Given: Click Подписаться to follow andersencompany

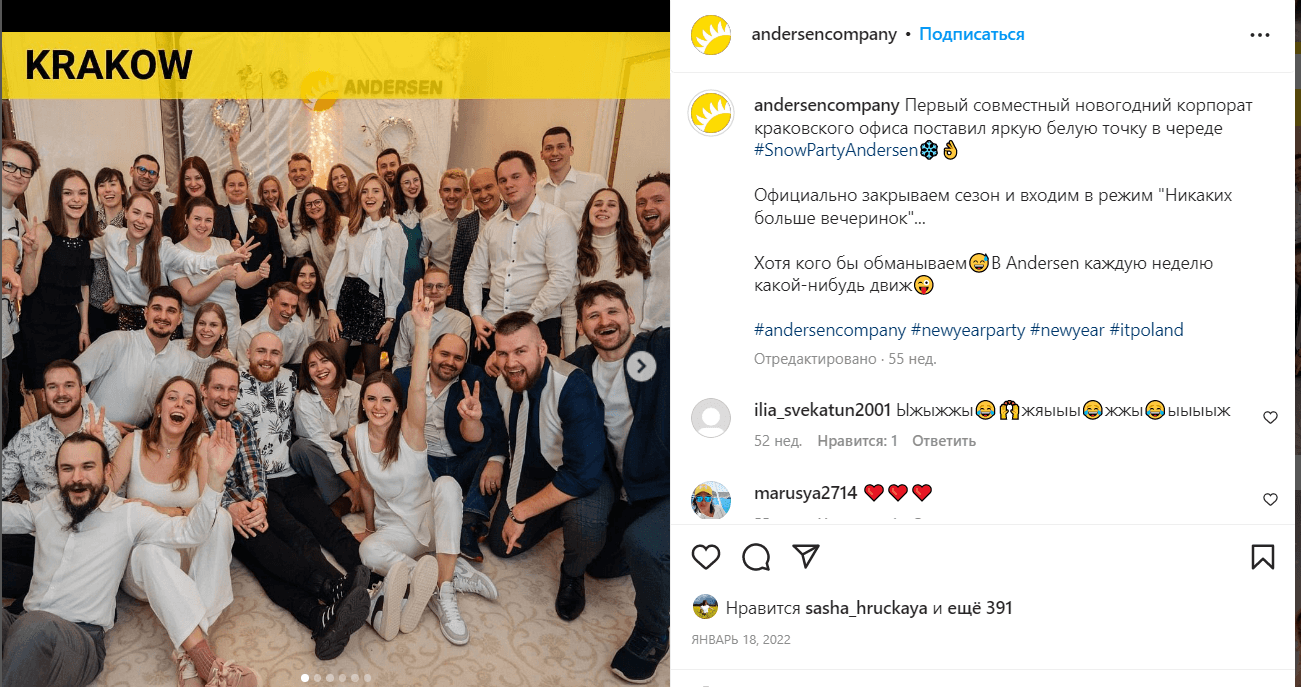Looking at the screenshot, I should [x=971, y=34].
